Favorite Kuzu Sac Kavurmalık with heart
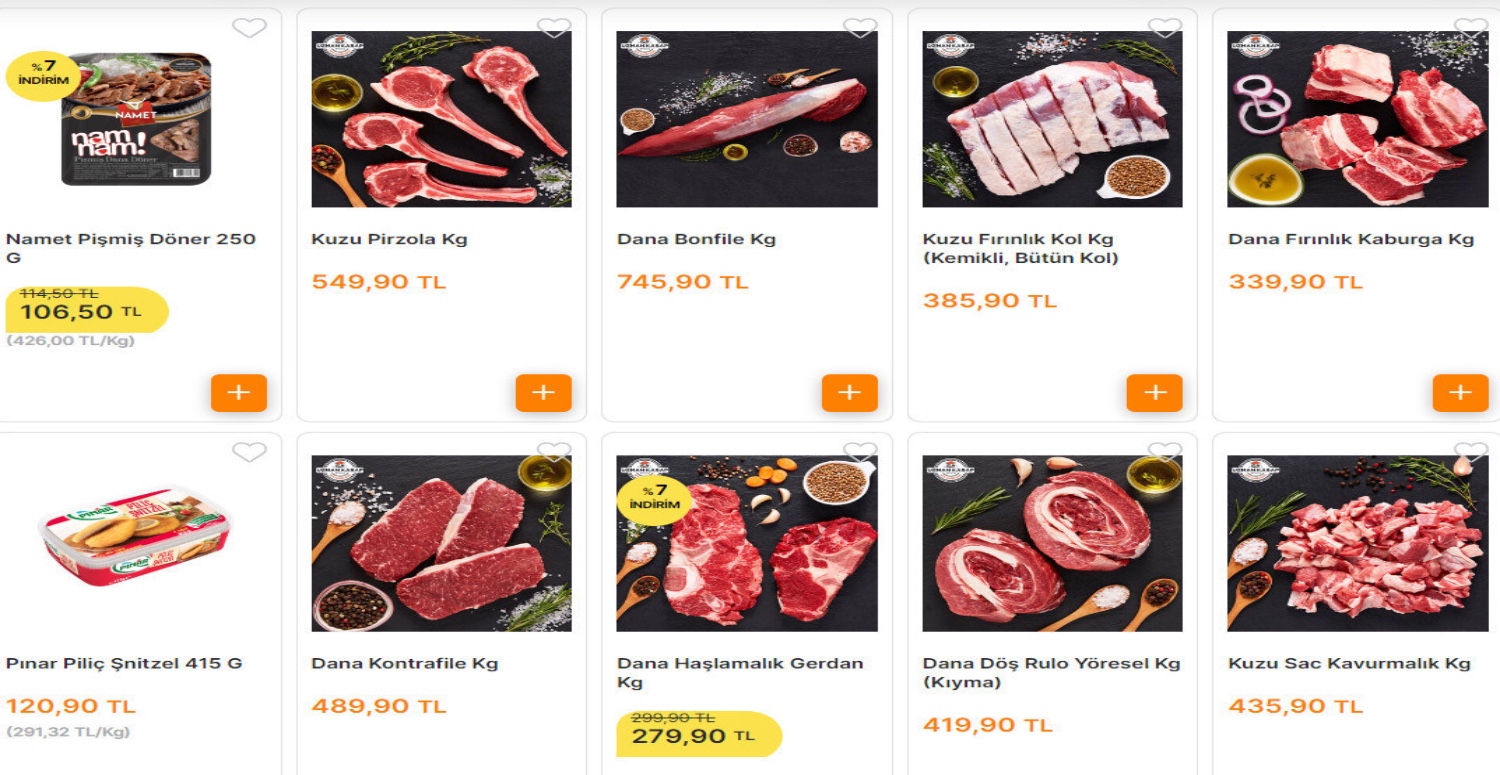This screenshot has height=775, width=1500. [x=1471, y=453]
